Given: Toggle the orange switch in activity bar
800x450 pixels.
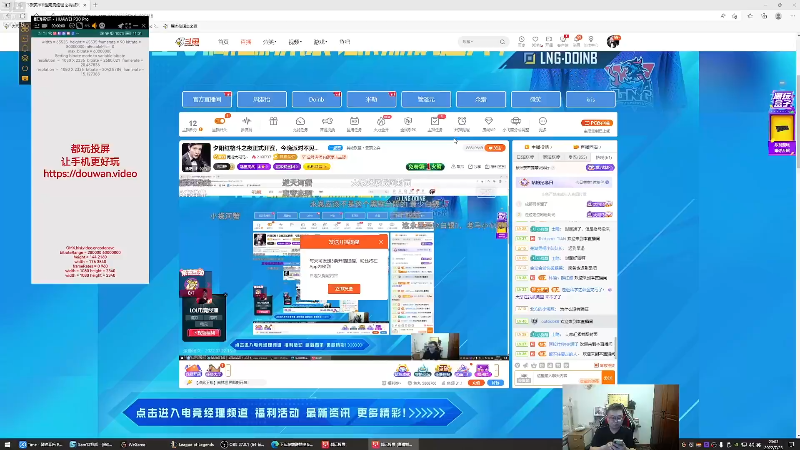Looking at the screenshot, I should click(220, 121).
